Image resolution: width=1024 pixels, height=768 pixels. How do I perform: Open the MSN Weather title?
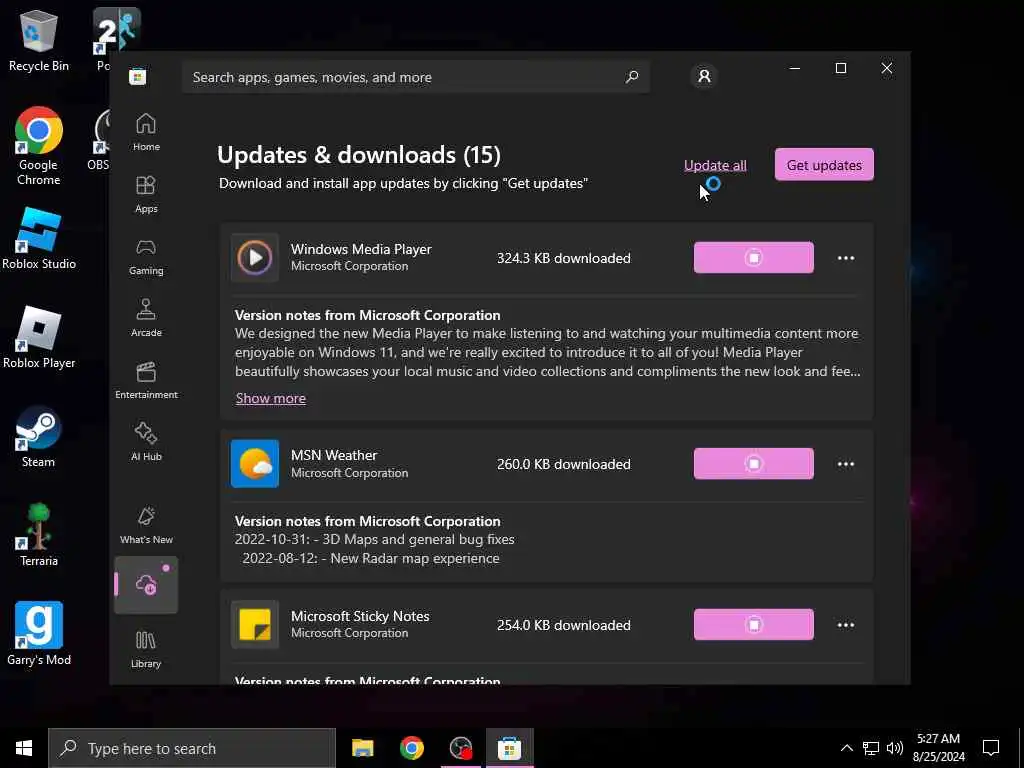pyautogui.click(x=334, y=455)
